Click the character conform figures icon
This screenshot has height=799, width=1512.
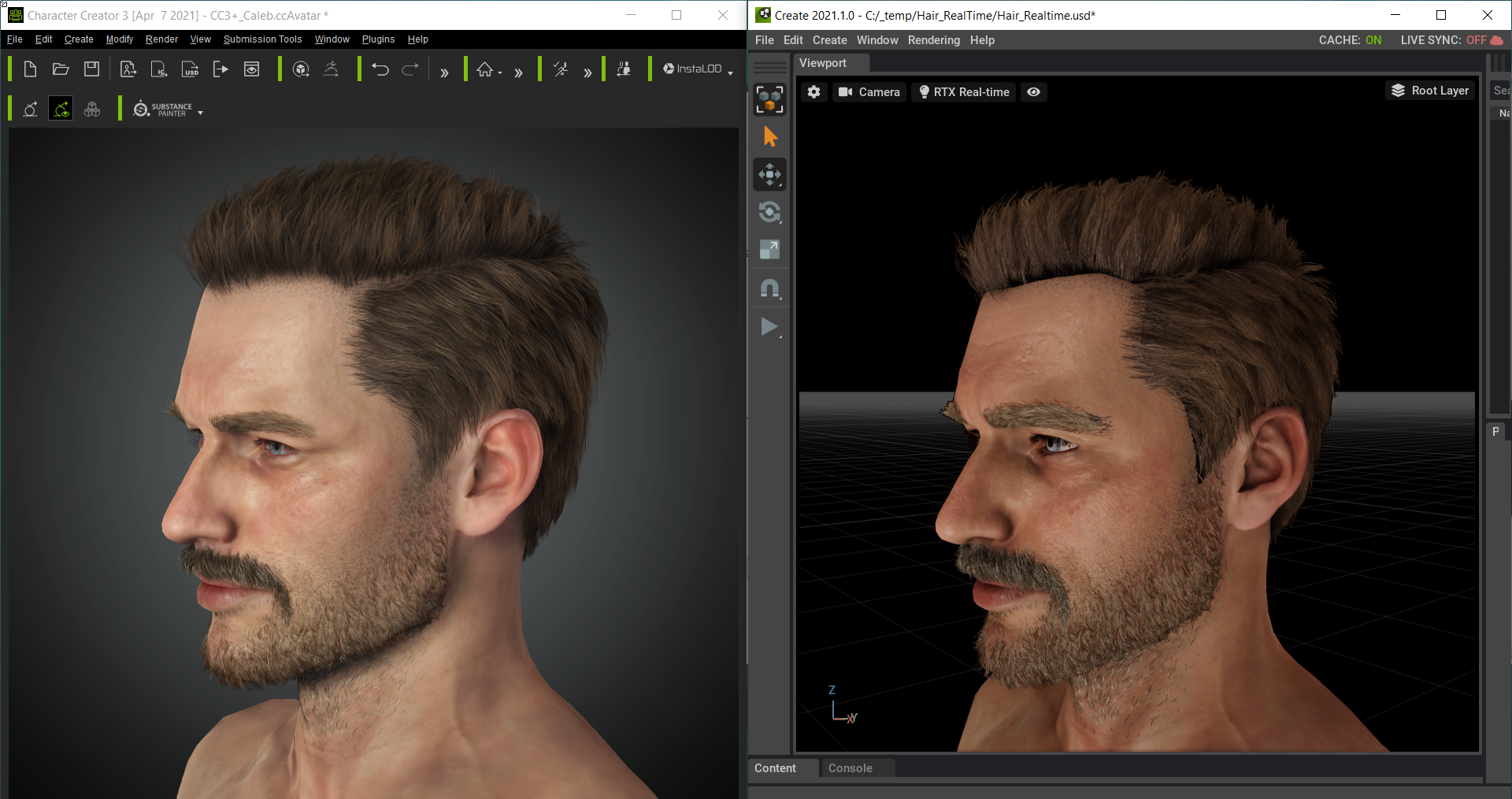click(624, 69)
